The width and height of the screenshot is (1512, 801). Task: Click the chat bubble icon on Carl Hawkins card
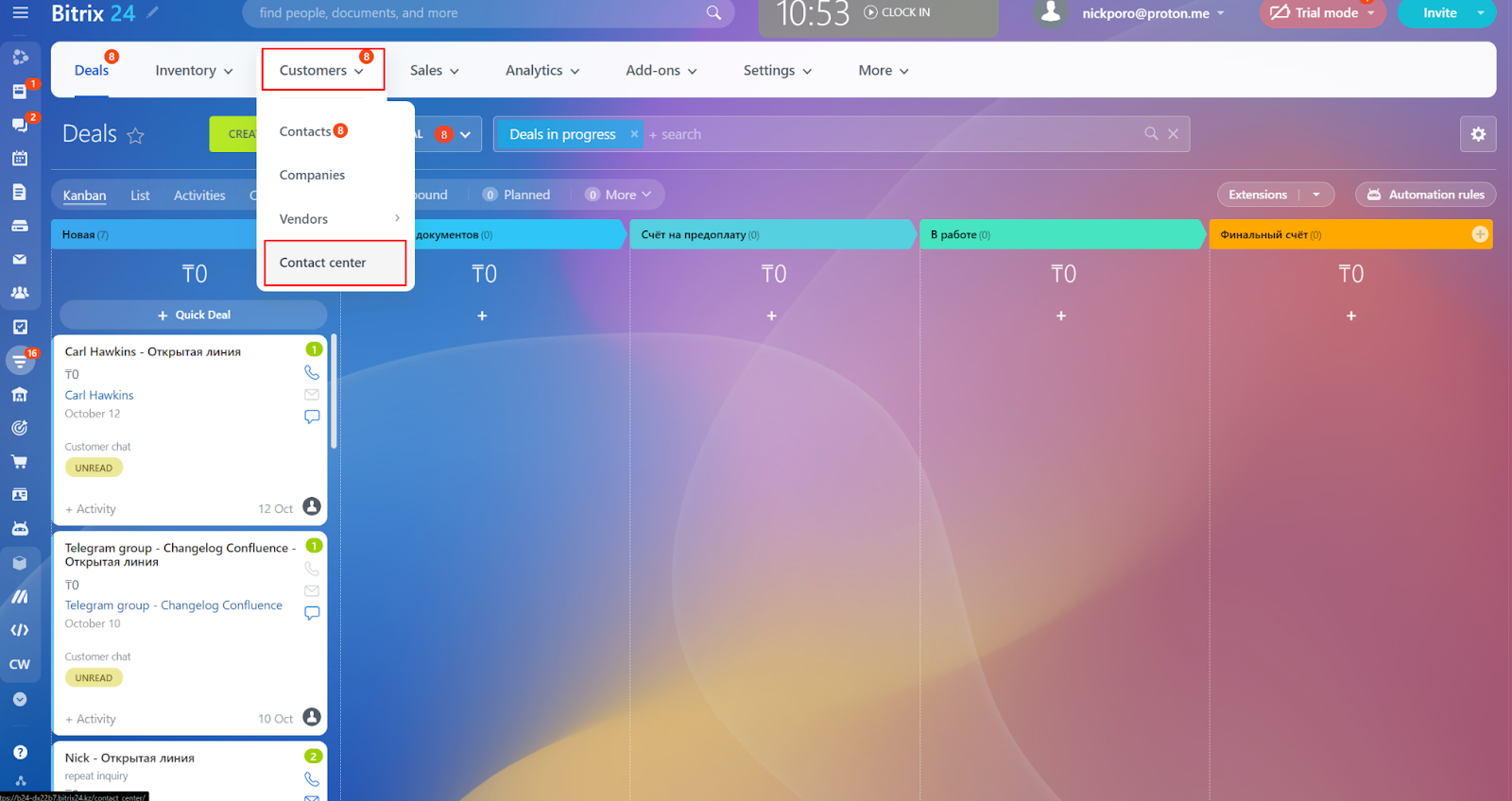click(x=312, y=417)
